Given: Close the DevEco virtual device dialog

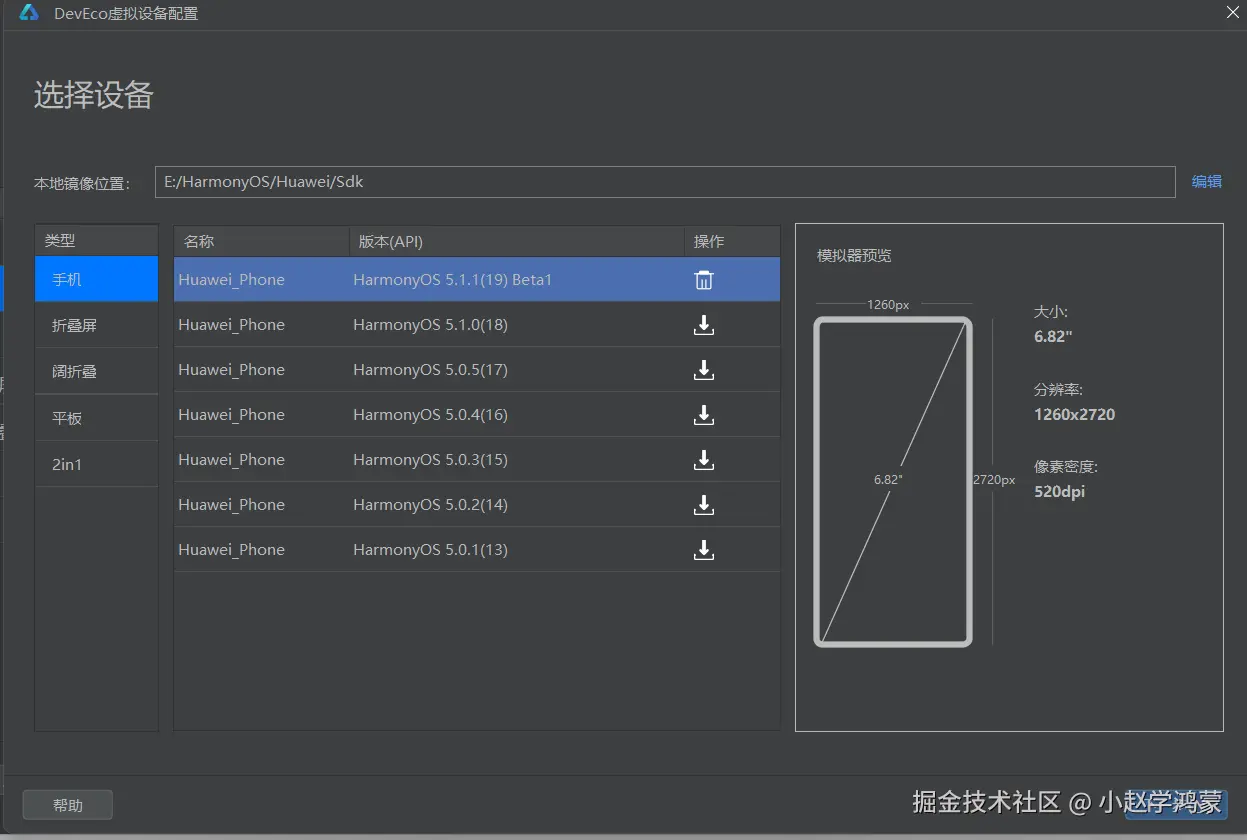Looking at the screenshot, I should coord(1233,13).
